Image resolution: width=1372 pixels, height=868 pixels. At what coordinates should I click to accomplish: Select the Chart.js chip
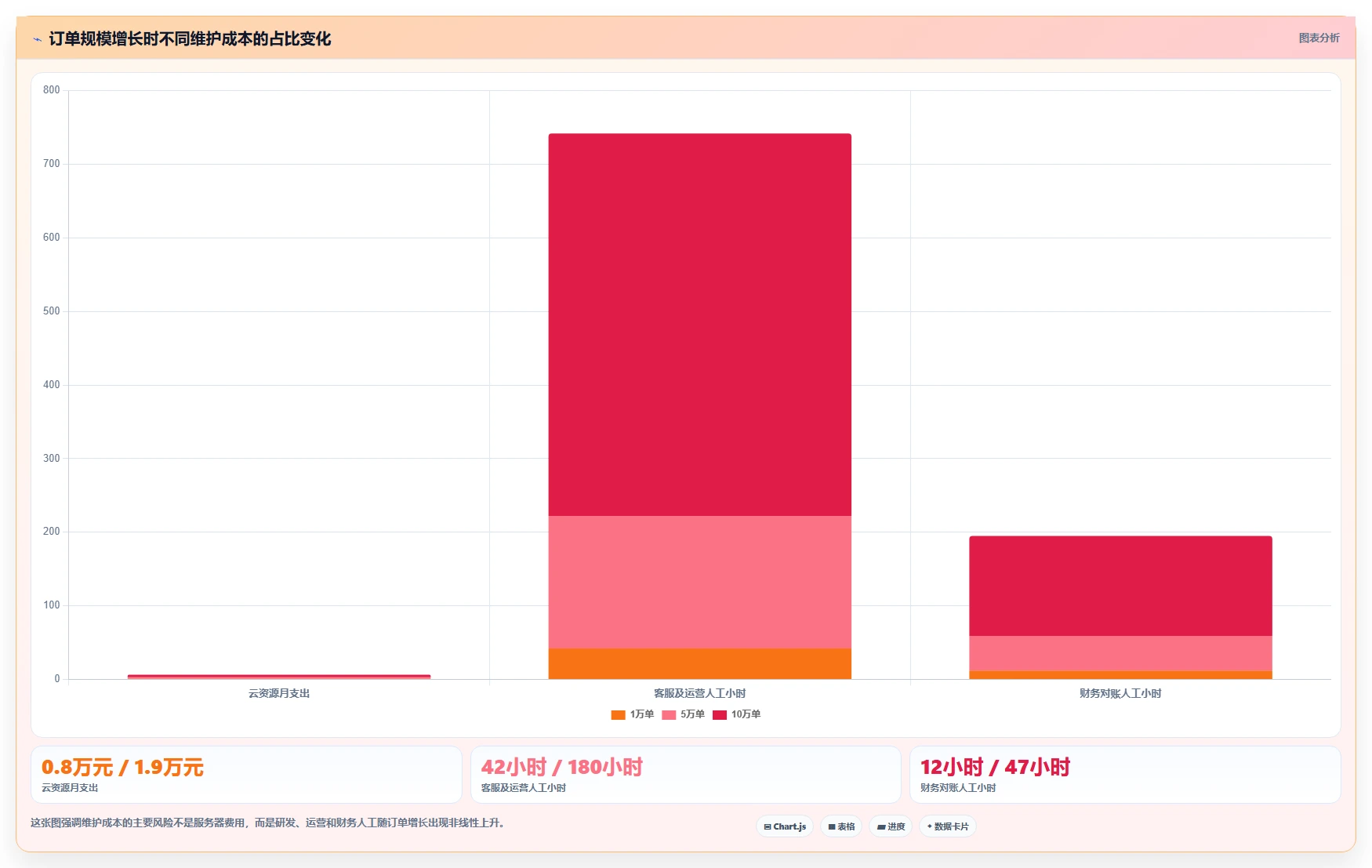[x=785, y=826]
